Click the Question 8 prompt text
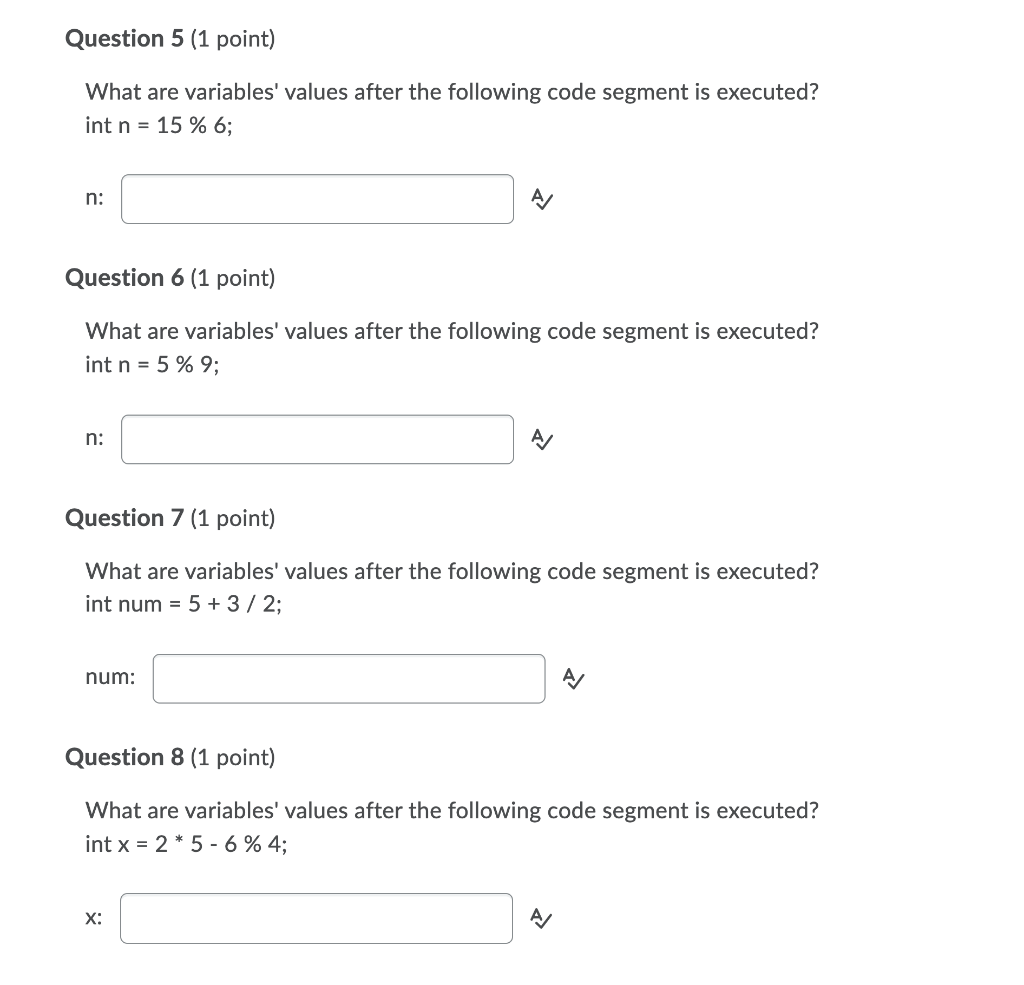Image resolution: width=1024 pixels, height=985 pixels. [452, 810]
